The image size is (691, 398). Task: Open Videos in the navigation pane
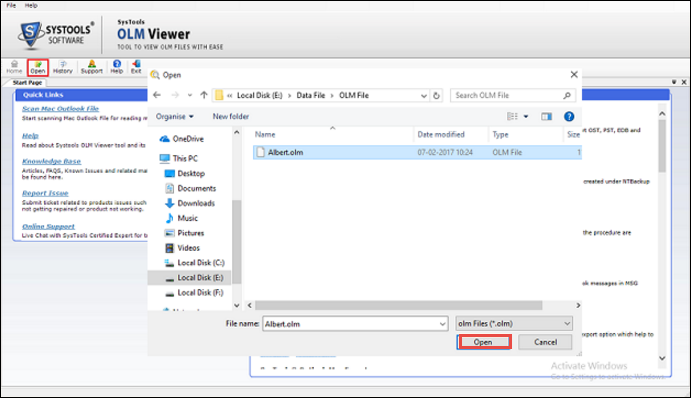click(182, 248)
